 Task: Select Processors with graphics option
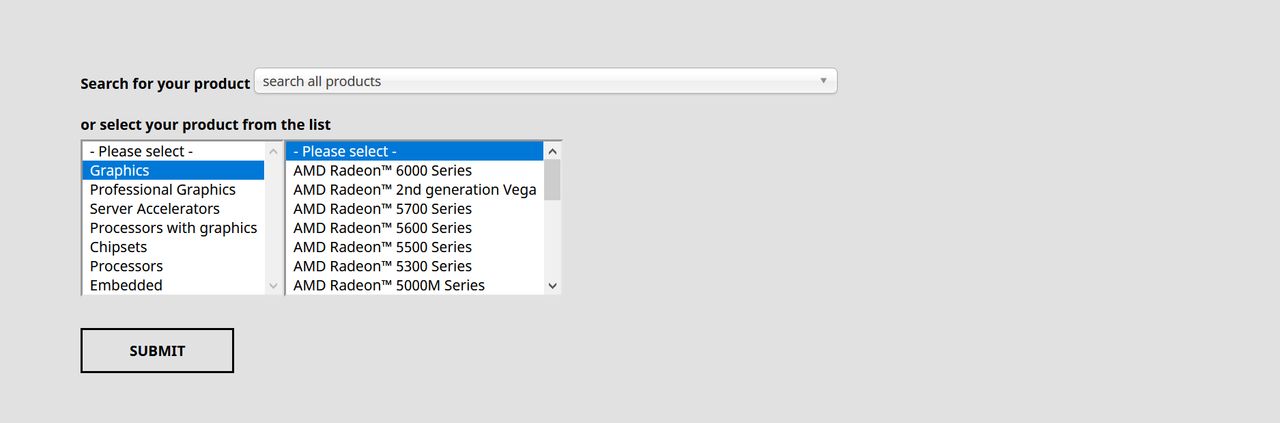[173, 228]
